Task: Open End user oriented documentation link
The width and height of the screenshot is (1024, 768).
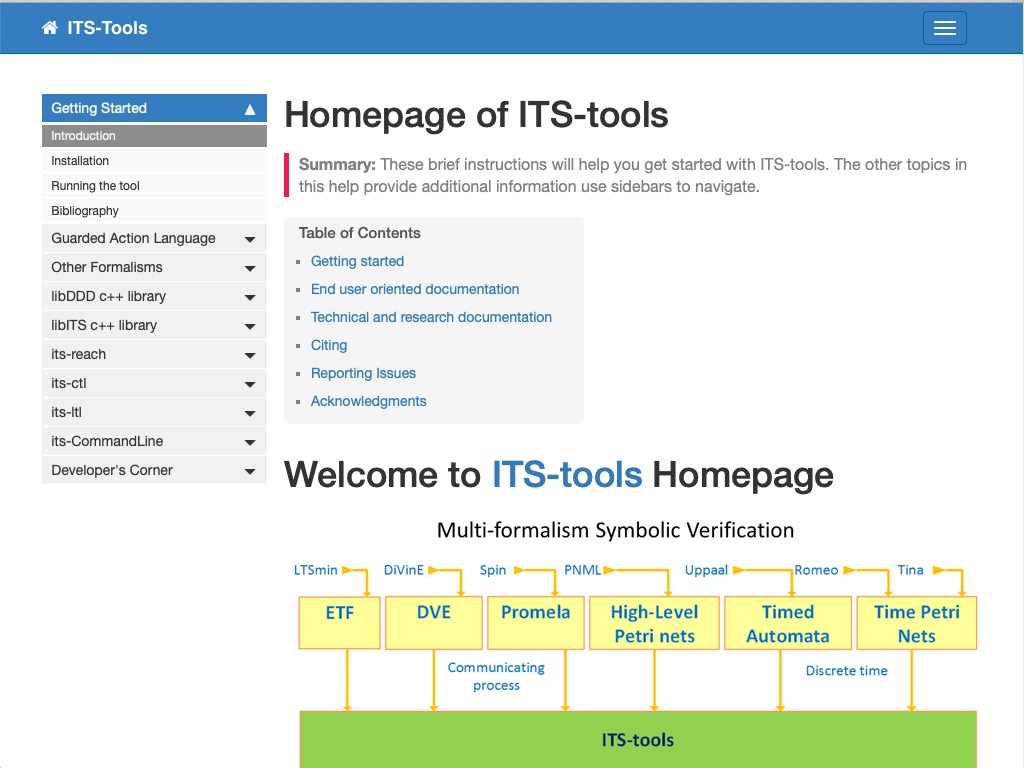Action: [415, 289]
